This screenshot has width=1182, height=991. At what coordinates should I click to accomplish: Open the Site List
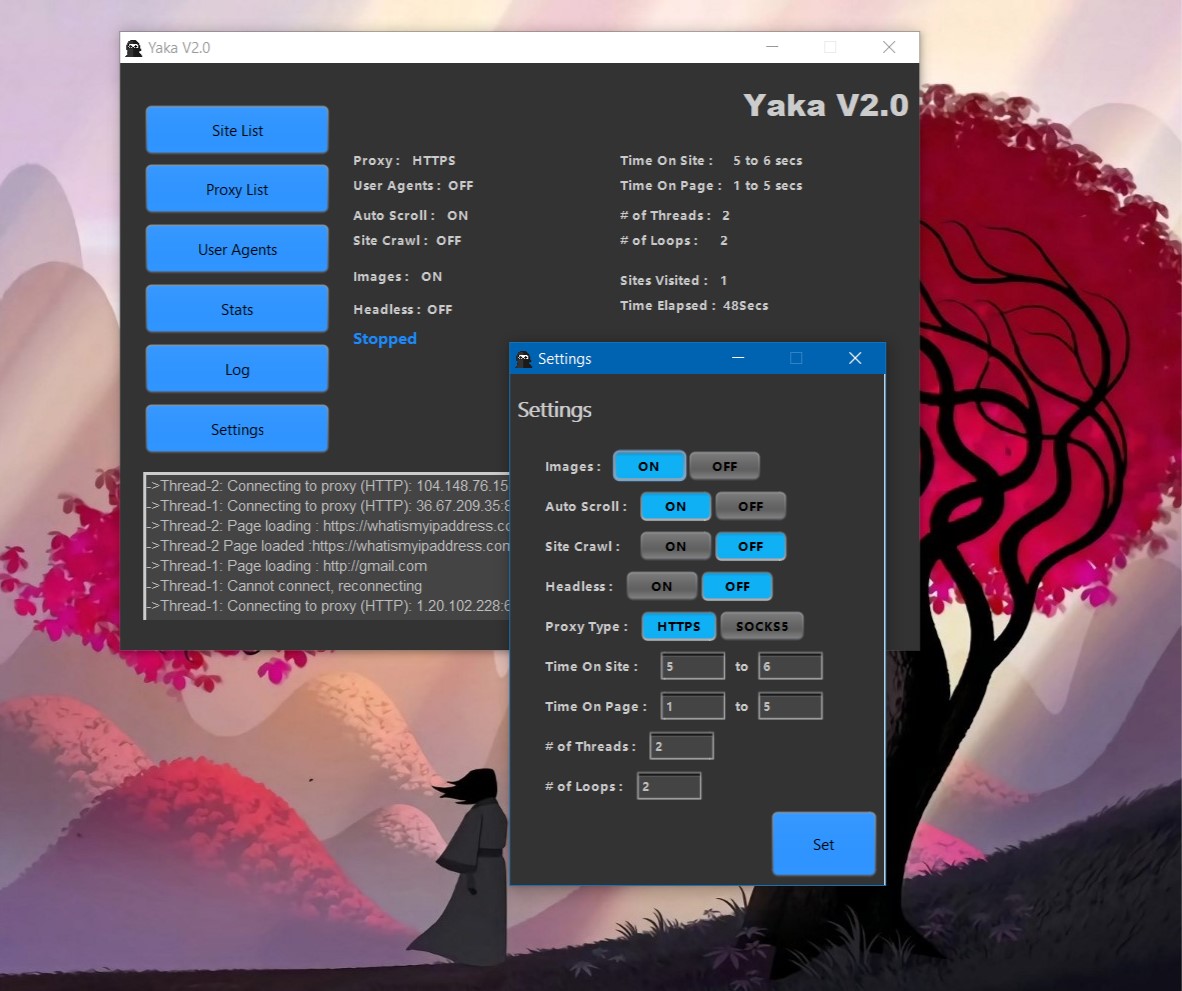(236, 129)
